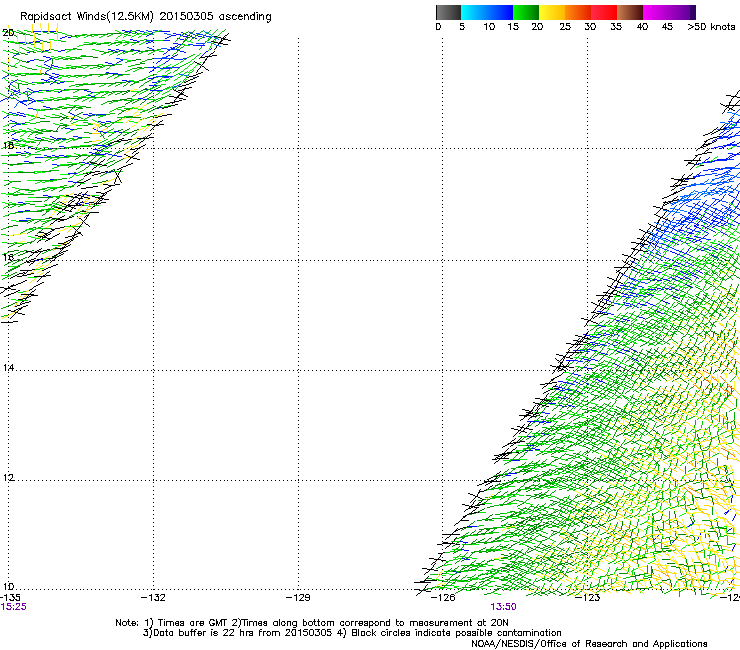Click the longitude label '-123'

click(x=588, y=598)
